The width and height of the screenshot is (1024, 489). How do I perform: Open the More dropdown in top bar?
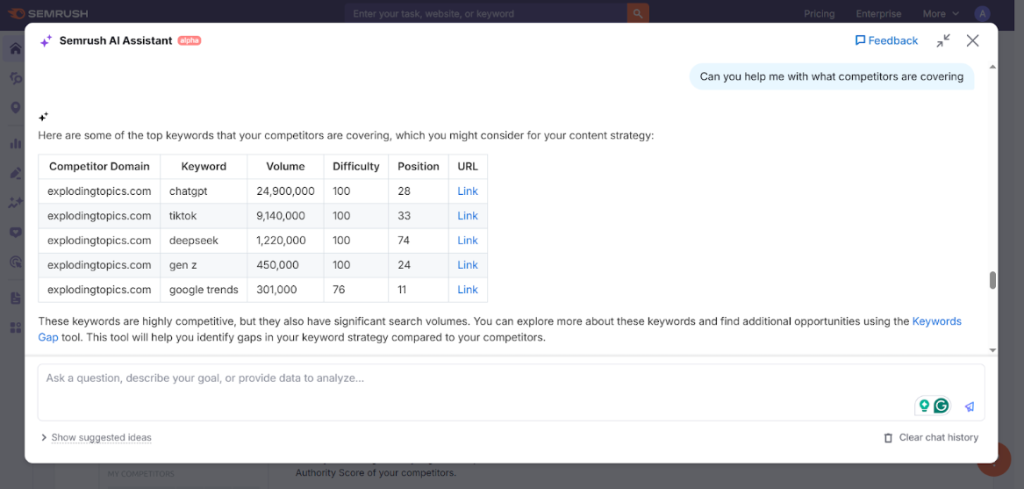tap(940, 14)
